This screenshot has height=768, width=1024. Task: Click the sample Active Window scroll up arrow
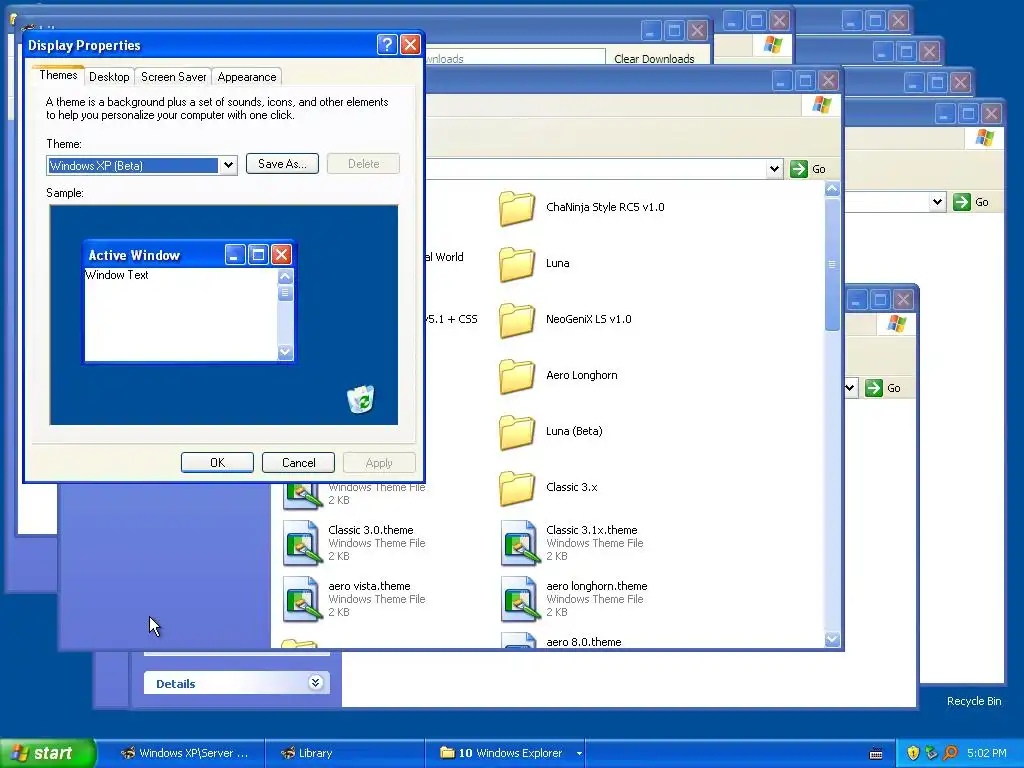click(x=285, y=276)
